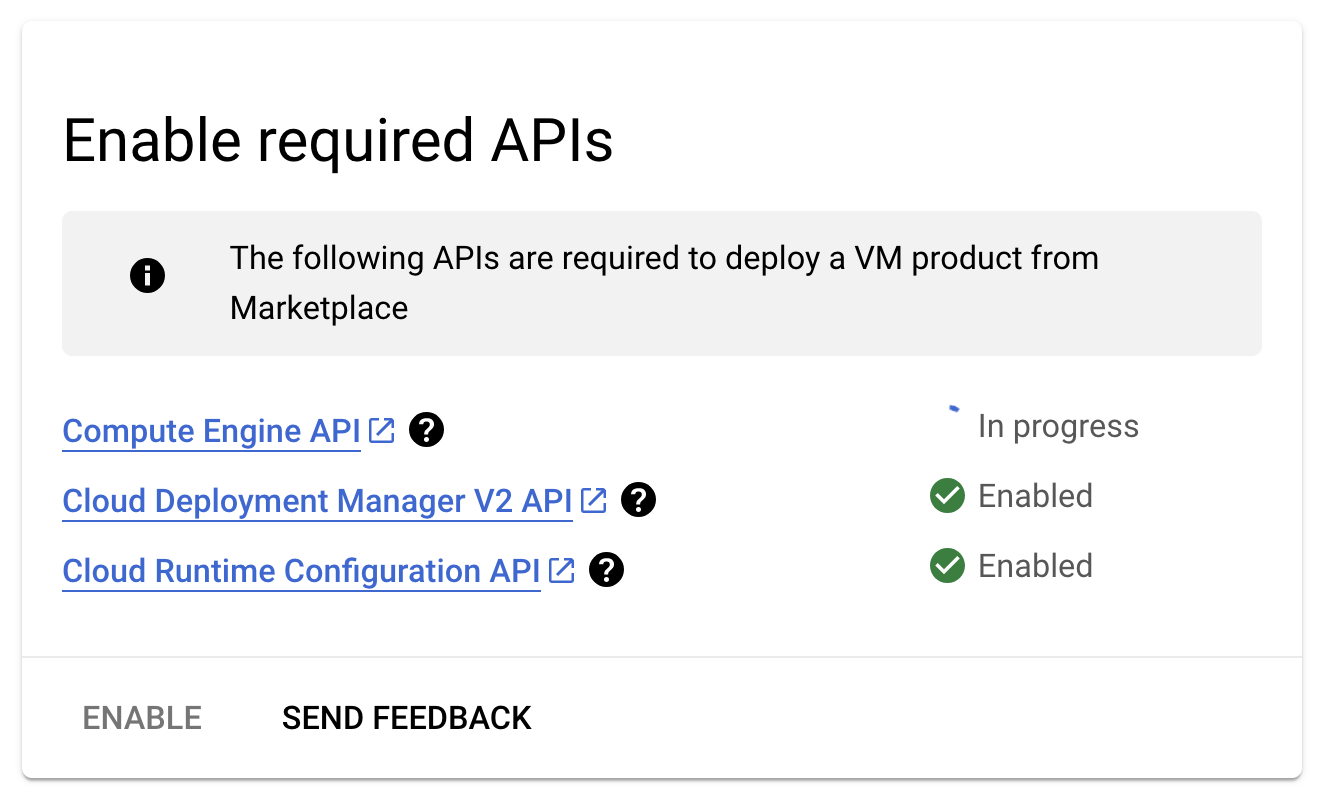Open Cloud Deployment Manager V2 API external link icon
Image resolution: width=1324 pixels, height=800 pixels.
point(594,500)
